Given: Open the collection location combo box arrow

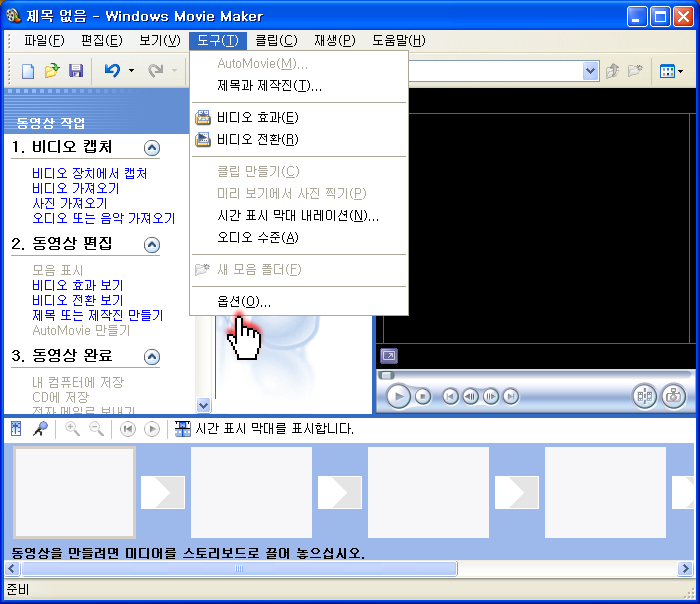Looking at the screenshot, I should (590, 71).
